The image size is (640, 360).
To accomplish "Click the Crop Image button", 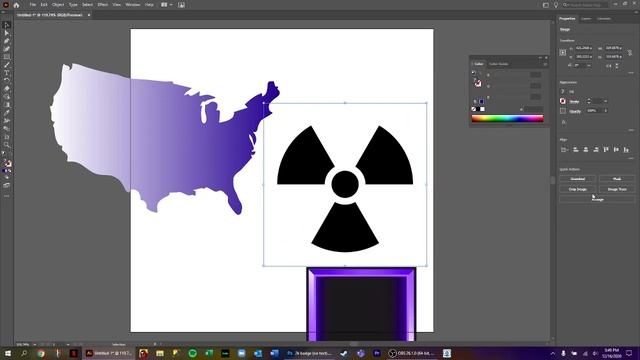I will click(x=577, y=189).
